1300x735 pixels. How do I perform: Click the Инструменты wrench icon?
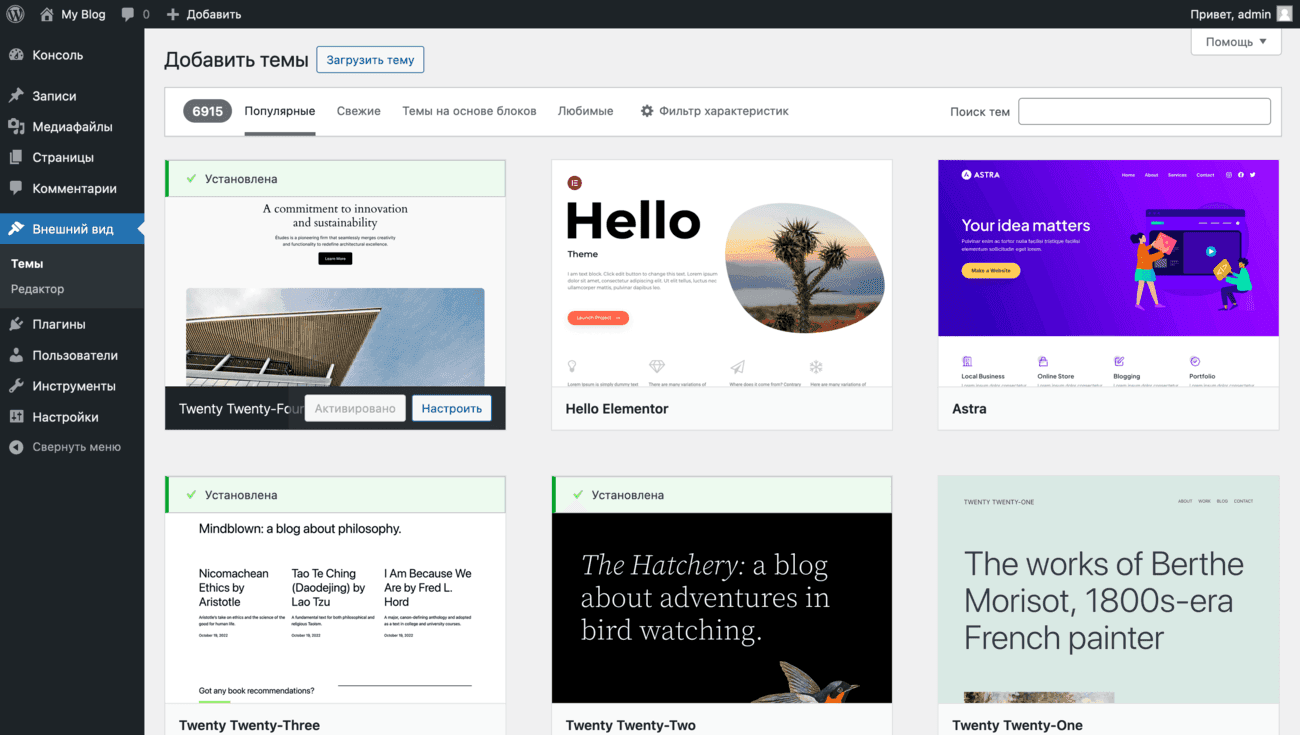[x=16, y=386]
